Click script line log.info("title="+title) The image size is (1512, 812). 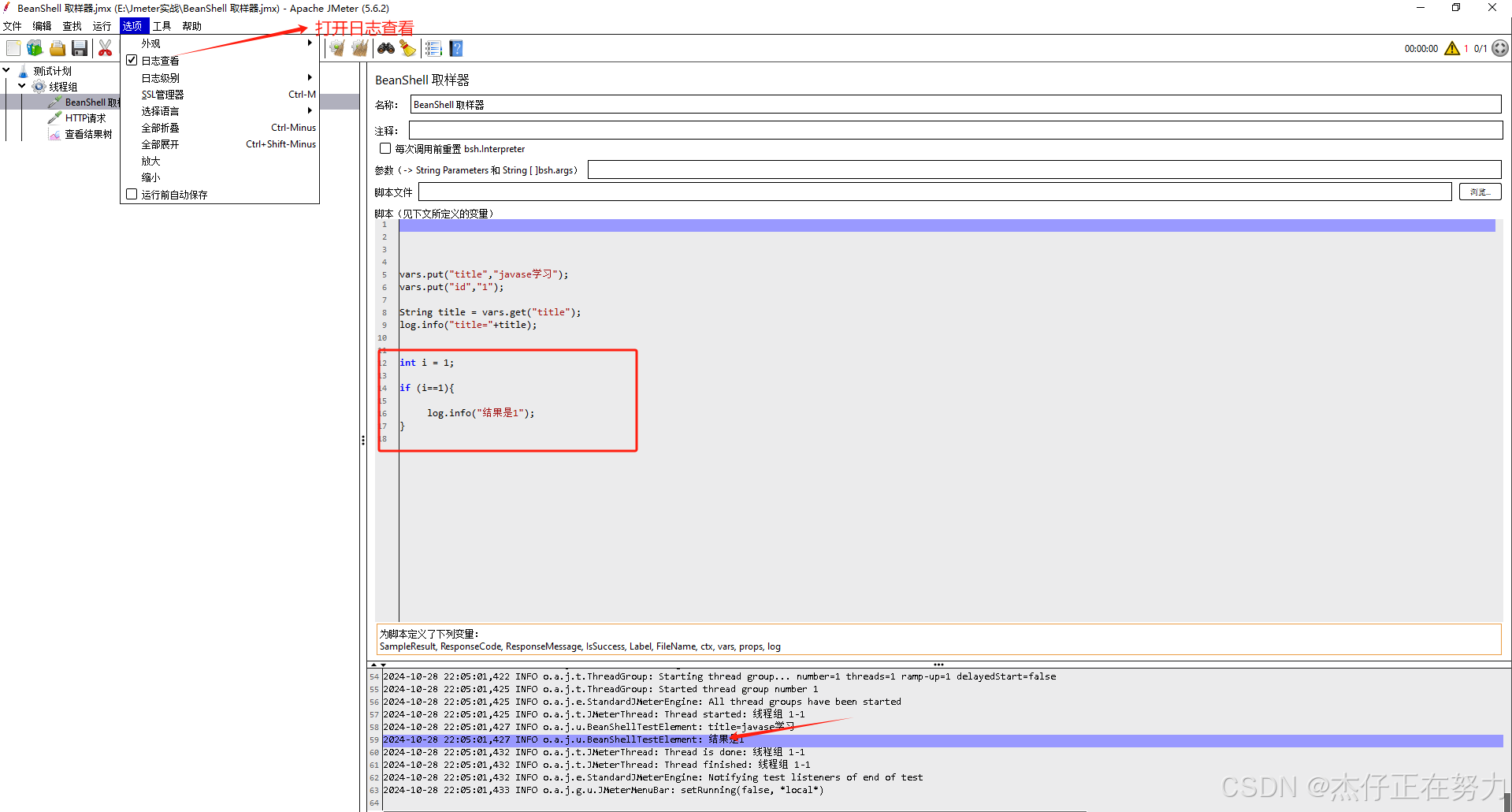468,325
